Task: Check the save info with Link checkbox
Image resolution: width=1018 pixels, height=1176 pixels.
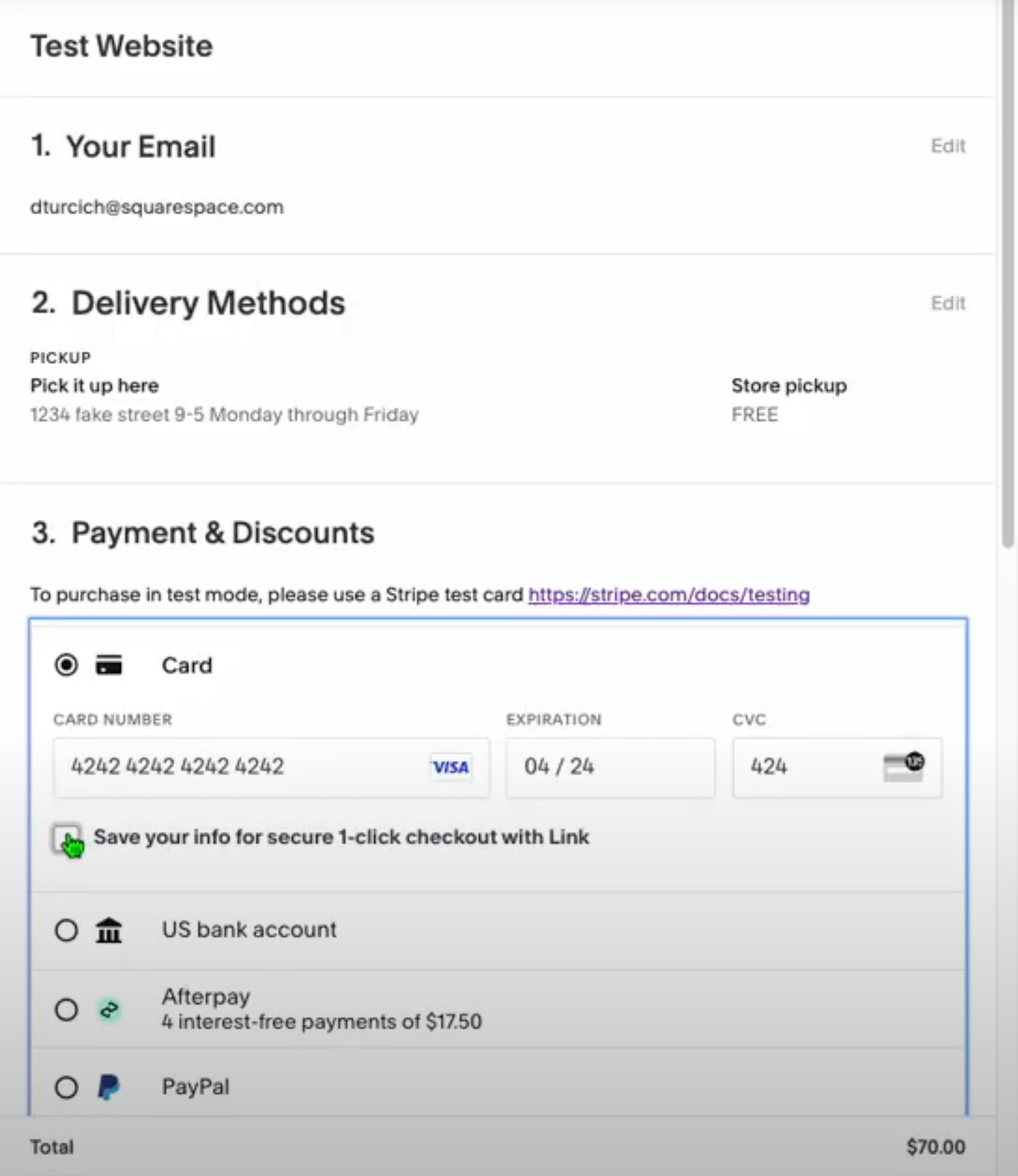Action: click(66, 838)
